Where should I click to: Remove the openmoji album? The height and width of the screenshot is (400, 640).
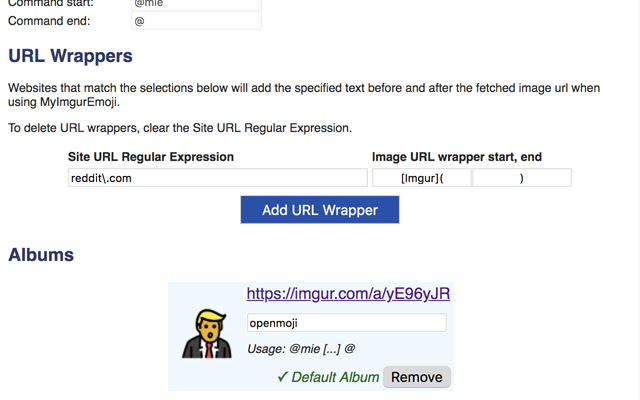(x=418, y=377)
